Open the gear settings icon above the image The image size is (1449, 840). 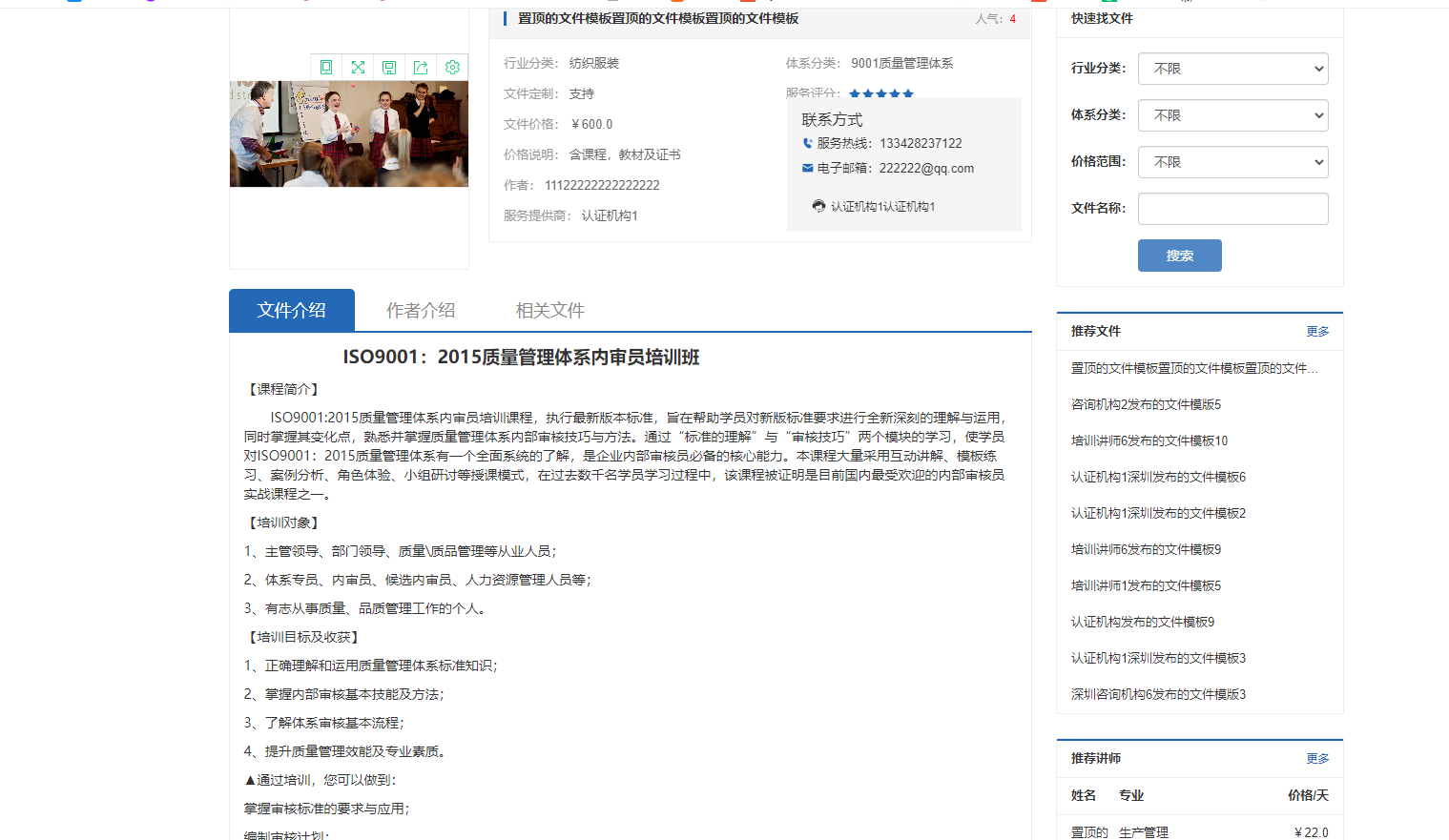pyautogui.click(x=452, y=68)
